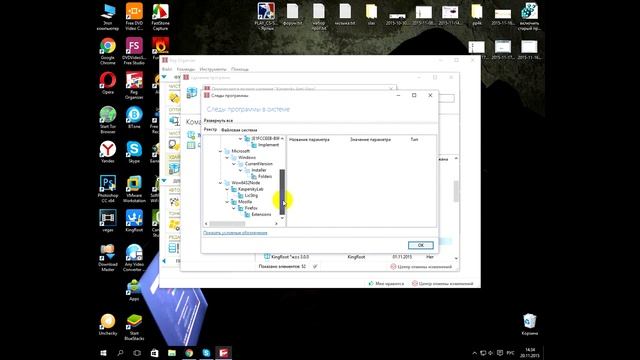Open DVDVideoSoft Free Studio shortcut
Screen dimensions: 640x360
pos(134,51)
